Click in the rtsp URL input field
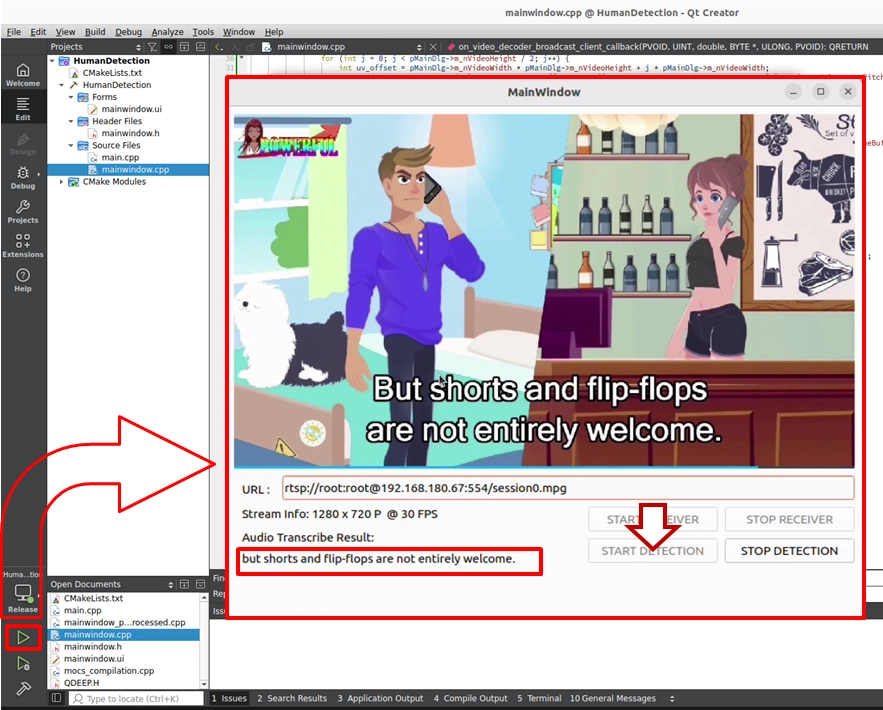This screenshot has height=710, width=883. point(568,488)
